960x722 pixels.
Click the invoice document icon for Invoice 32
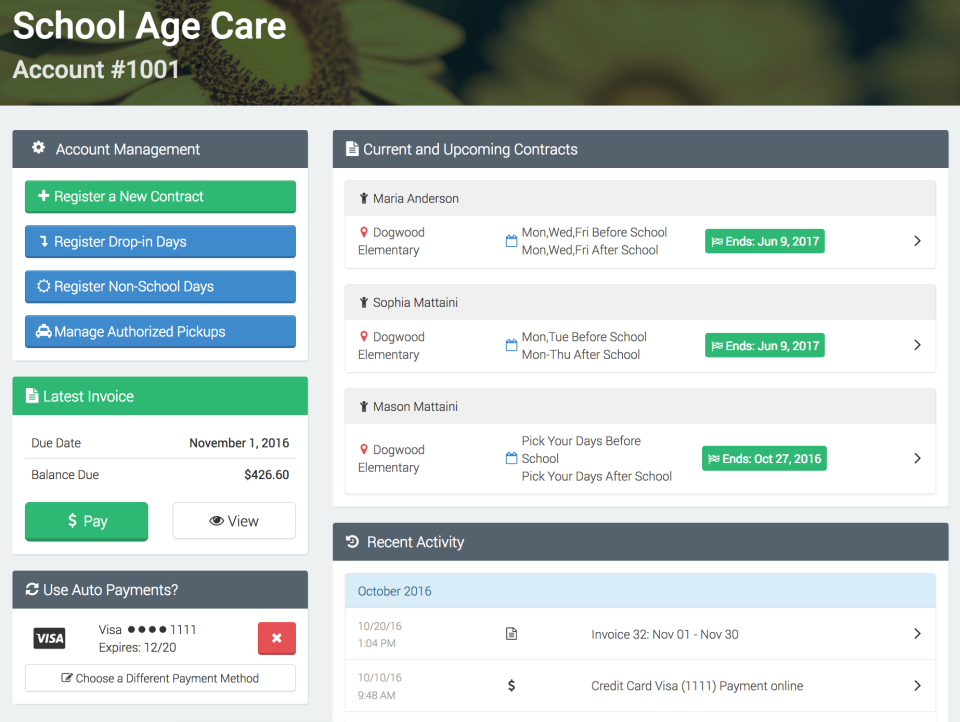(x=511, y=634)
